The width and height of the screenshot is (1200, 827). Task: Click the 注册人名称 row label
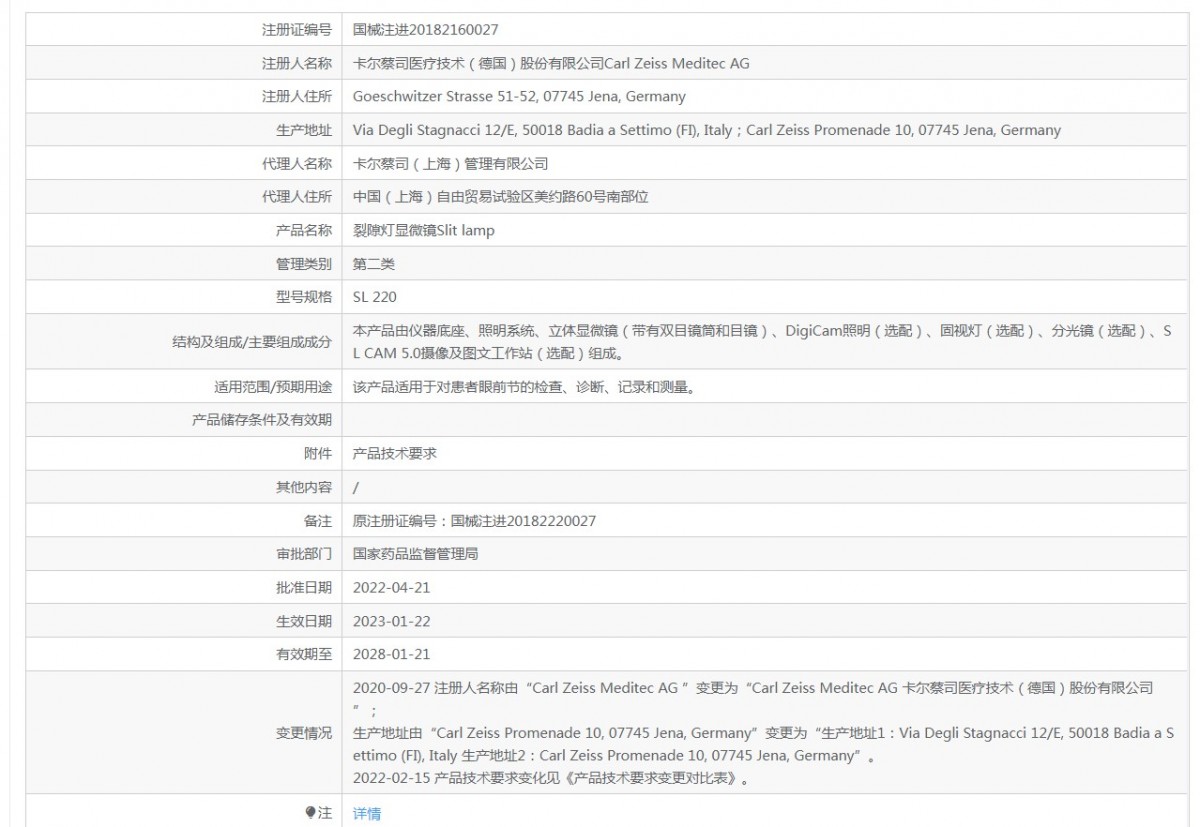(297, 63)
